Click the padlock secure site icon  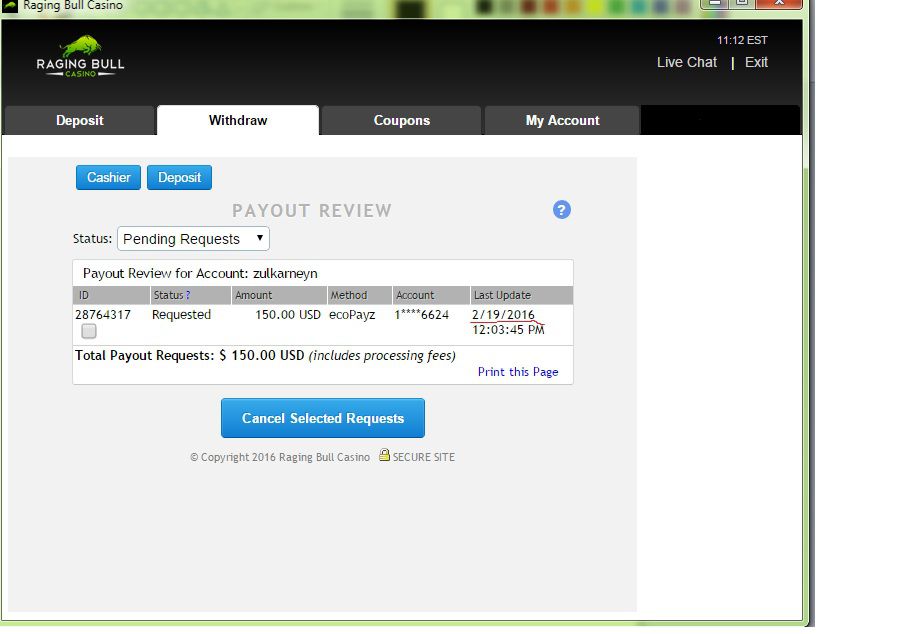click(x=384, y=455)
